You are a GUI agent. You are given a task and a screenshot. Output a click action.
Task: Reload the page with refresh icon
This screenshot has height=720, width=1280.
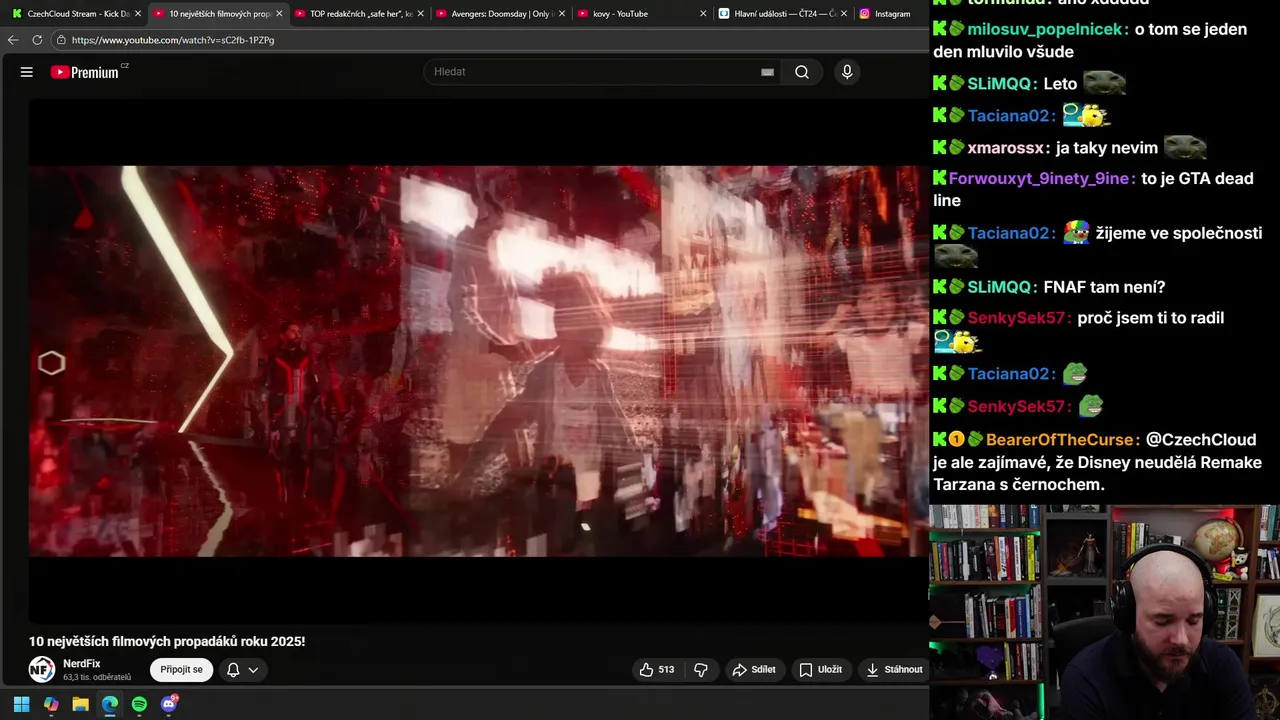pyautogui.click(x=37, y=40)
